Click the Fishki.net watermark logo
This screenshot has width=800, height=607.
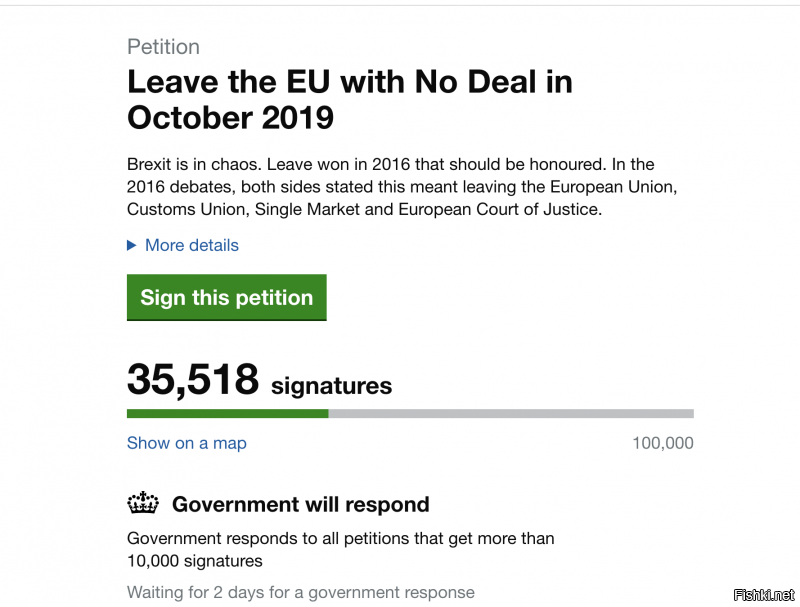[764, 595]
